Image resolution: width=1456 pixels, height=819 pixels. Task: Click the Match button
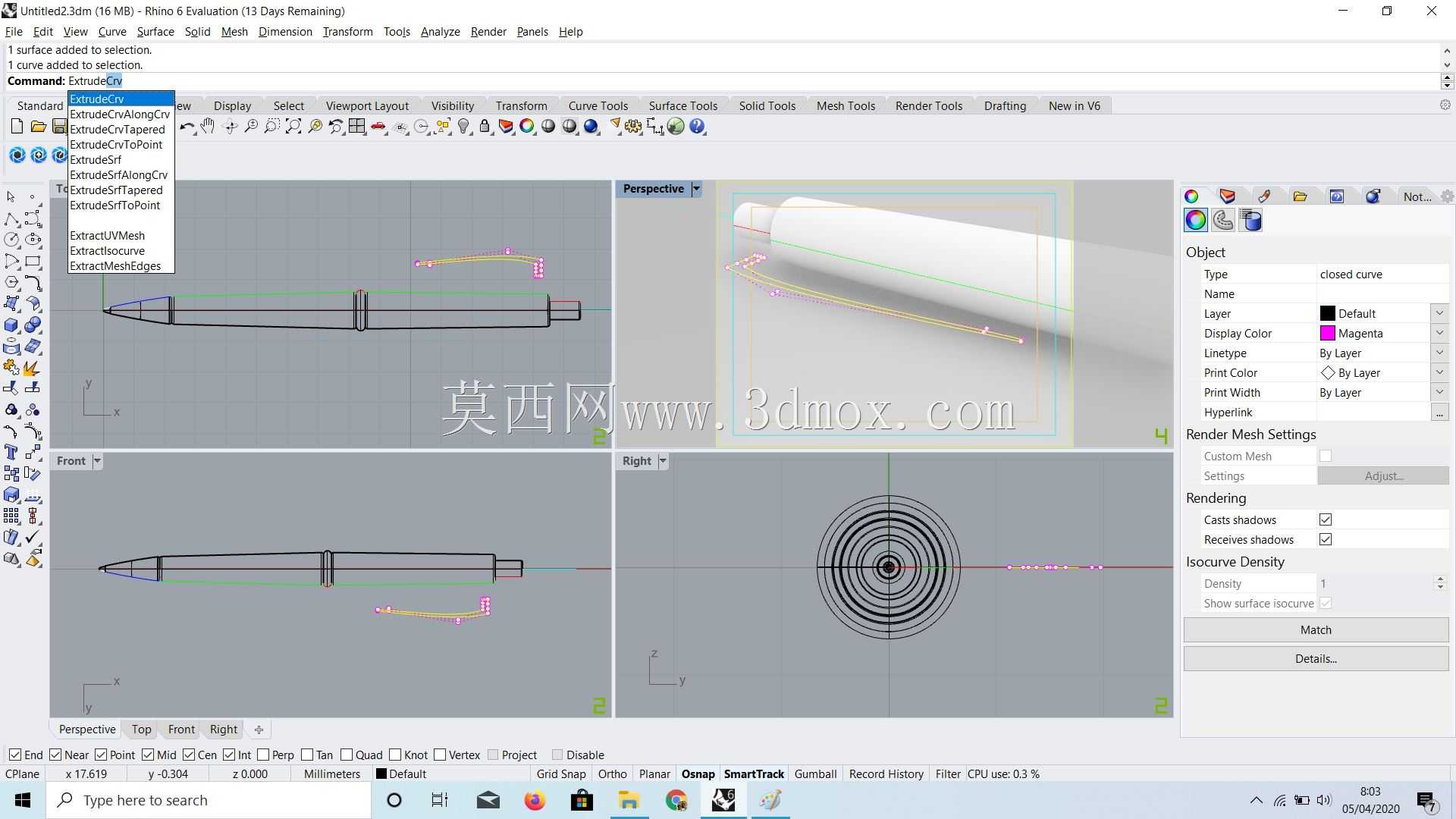click(x=1316, y=629)
